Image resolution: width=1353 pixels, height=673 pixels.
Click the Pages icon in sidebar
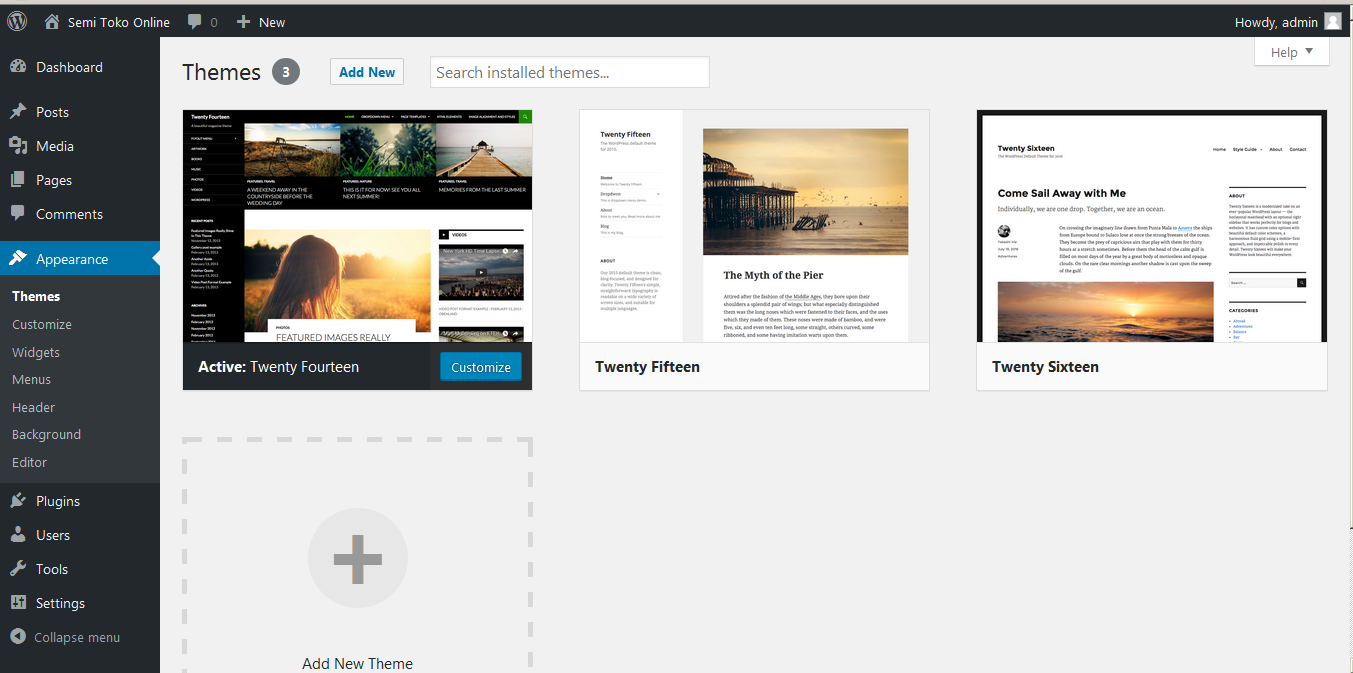coord(18,180)
